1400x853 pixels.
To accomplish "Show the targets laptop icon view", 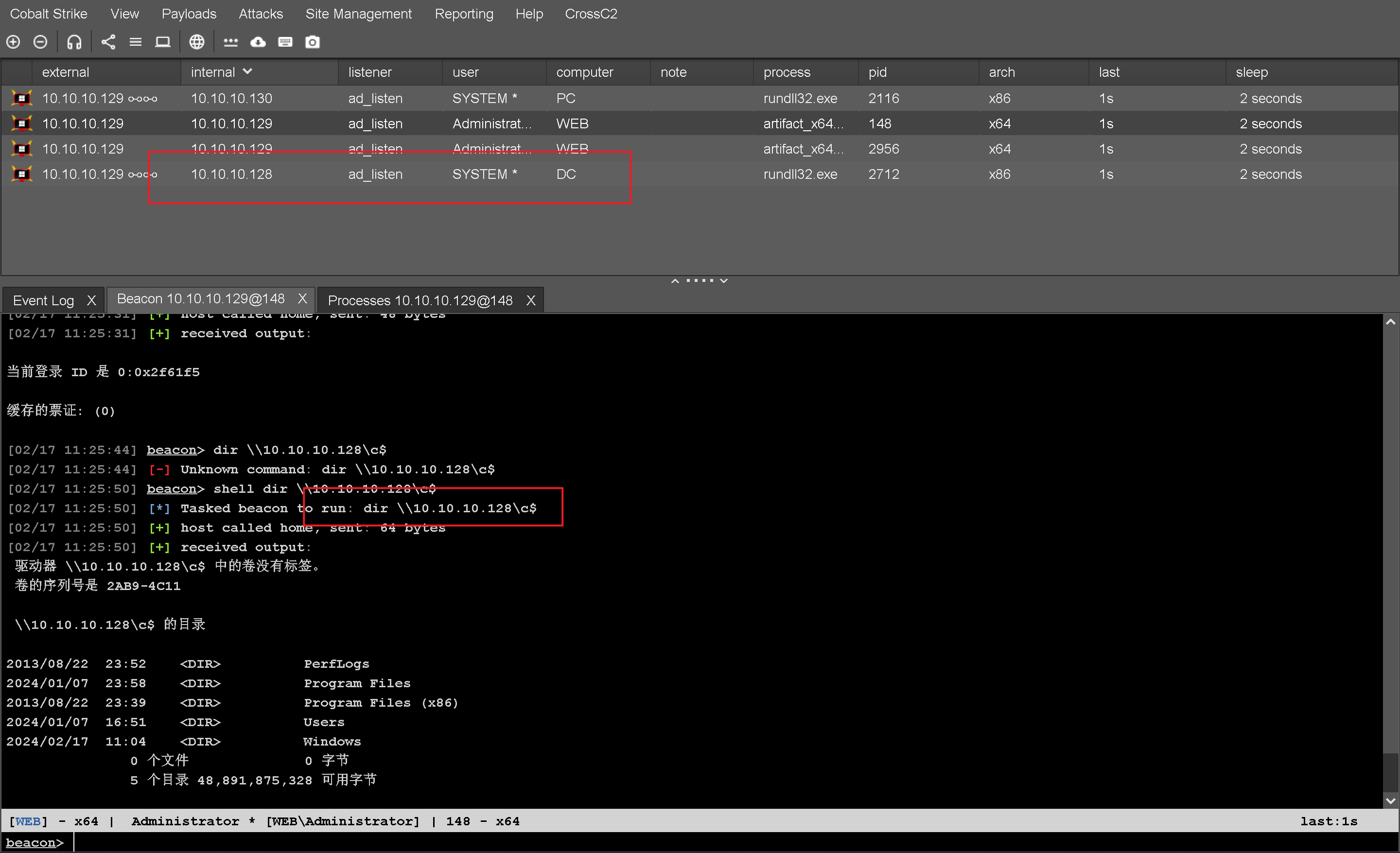I will click(x=162, y=42).
